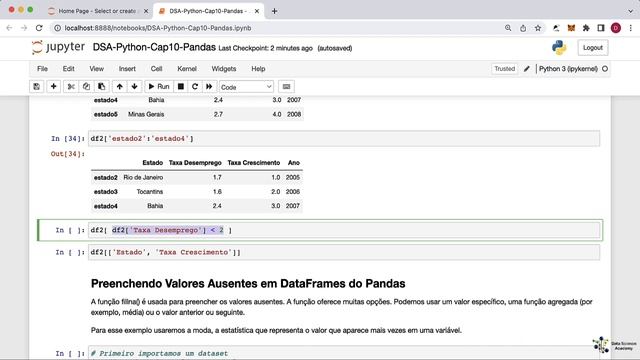Click Taxa Desemprego column header in Out[34]

tap(195, 163)
